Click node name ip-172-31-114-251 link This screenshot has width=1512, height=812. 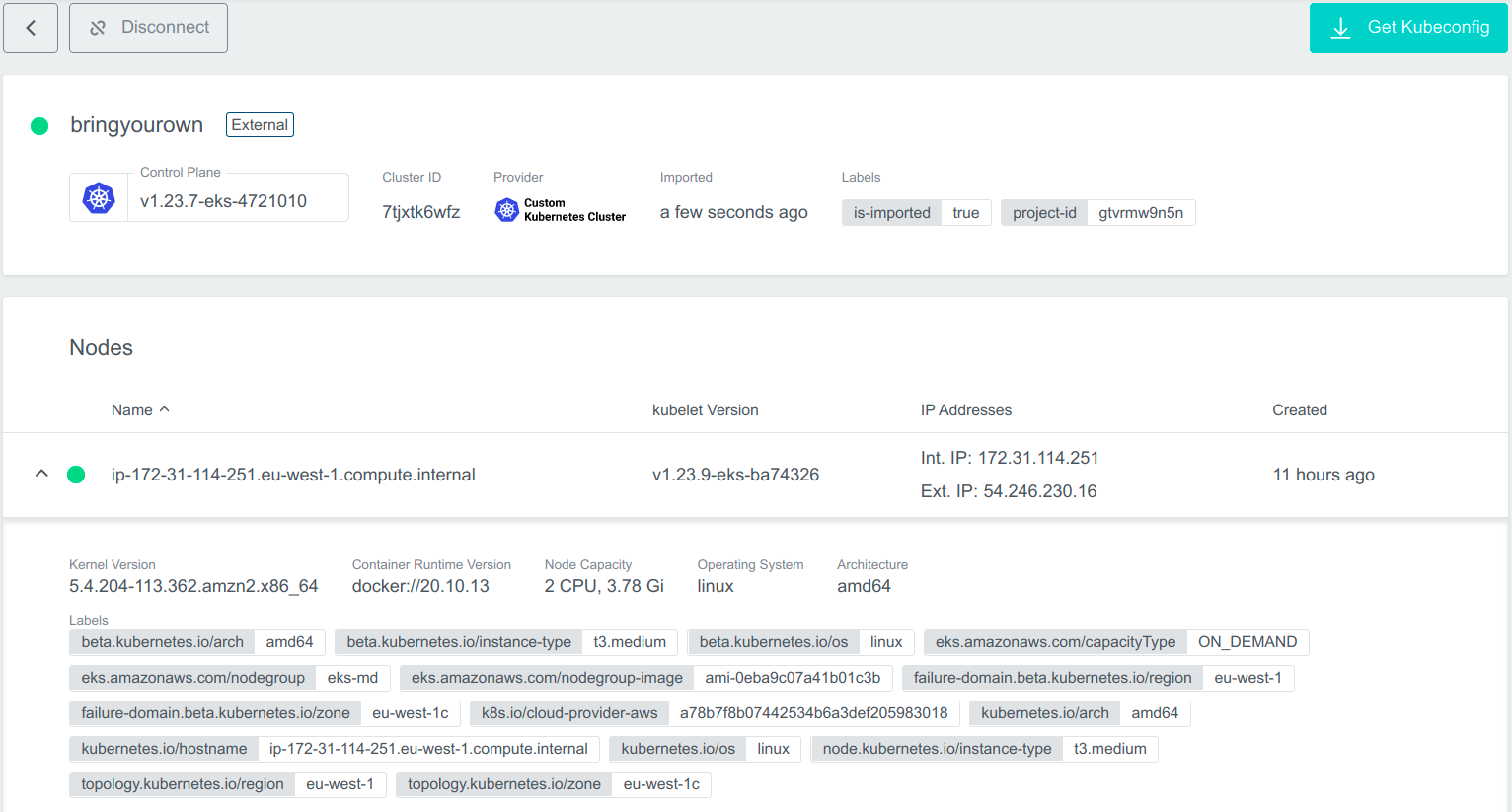[x=293, y=475]
